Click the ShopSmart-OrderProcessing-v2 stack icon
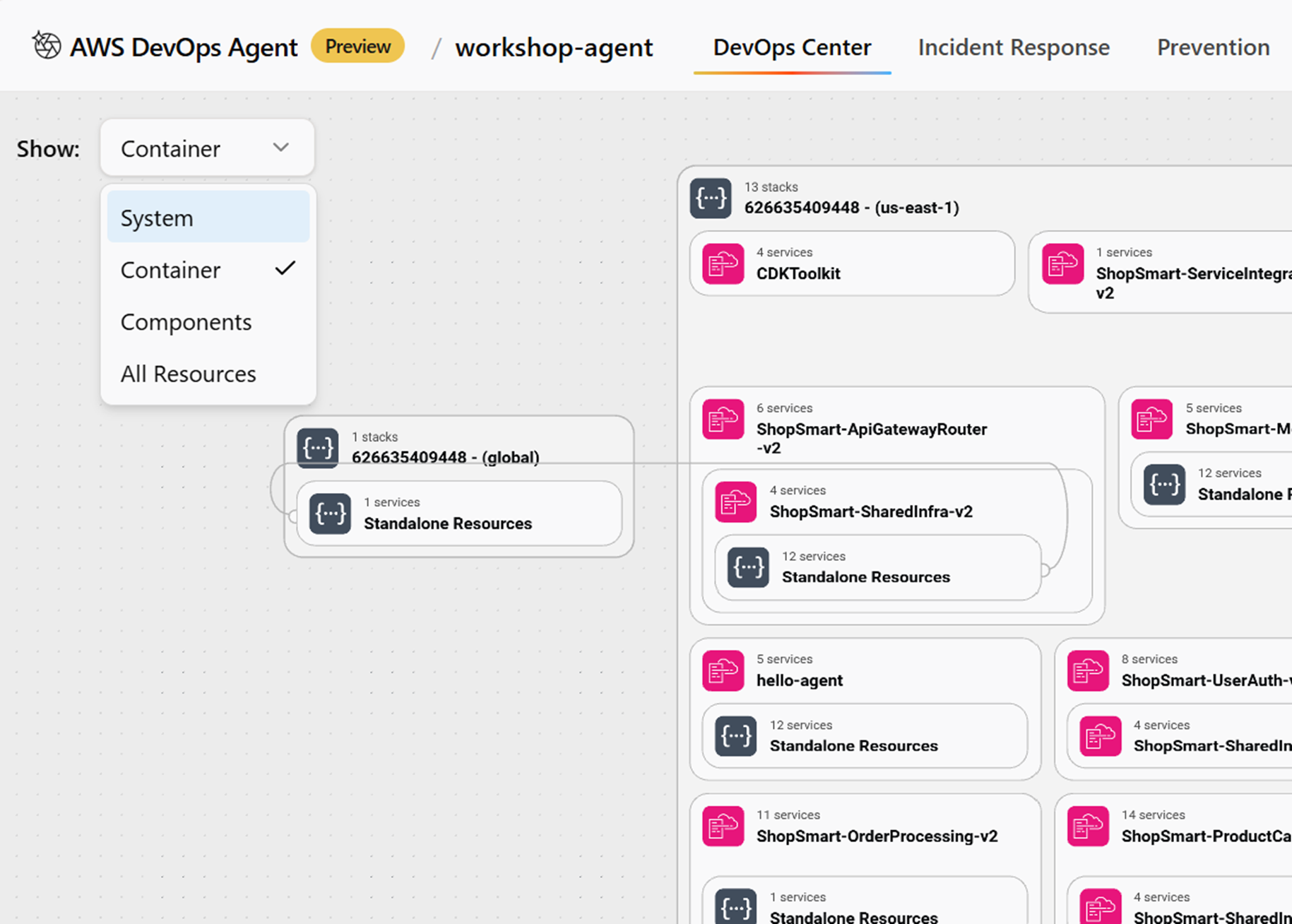Screen dimensions: 1292x924 pyautogui.click(x=723, y=826)
